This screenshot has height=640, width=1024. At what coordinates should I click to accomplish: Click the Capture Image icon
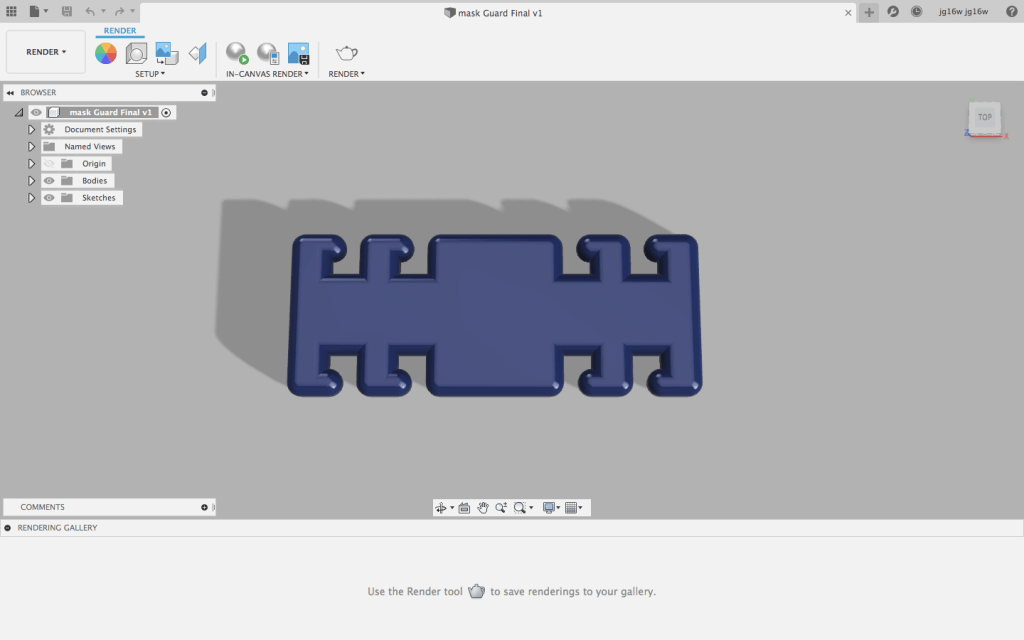pos(298,53)
